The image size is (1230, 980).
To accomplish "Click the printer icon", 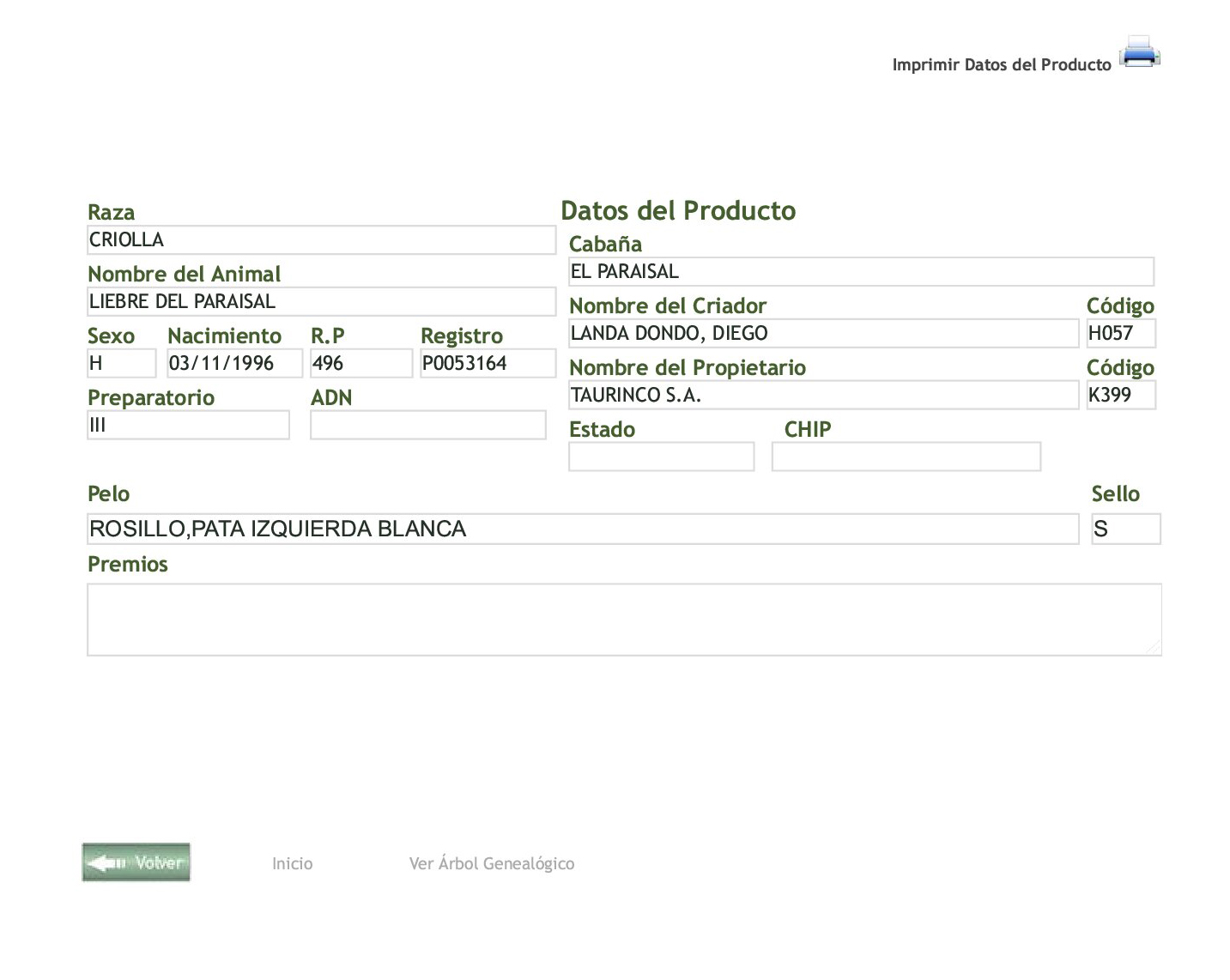I will tap(1139, 52).
